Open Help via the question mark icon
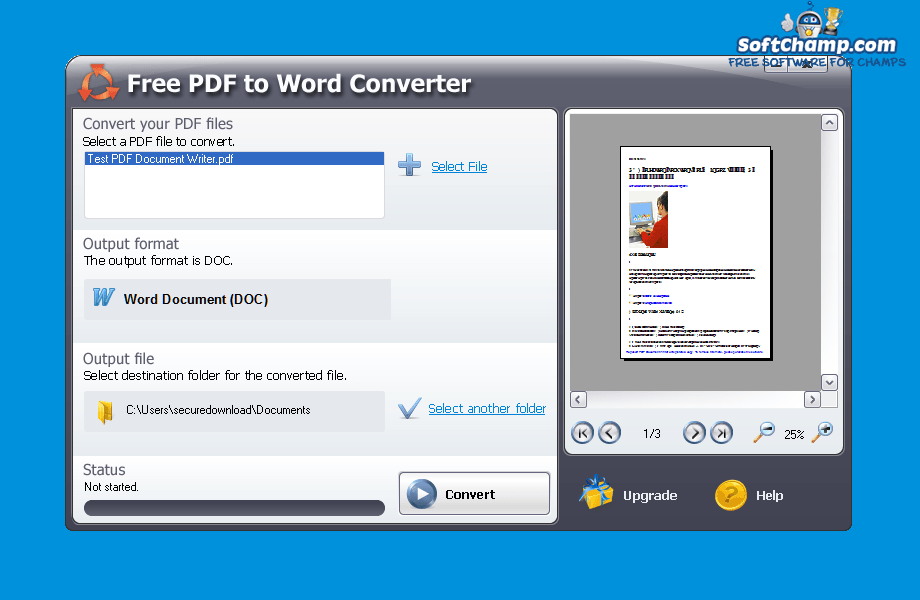 730,495
